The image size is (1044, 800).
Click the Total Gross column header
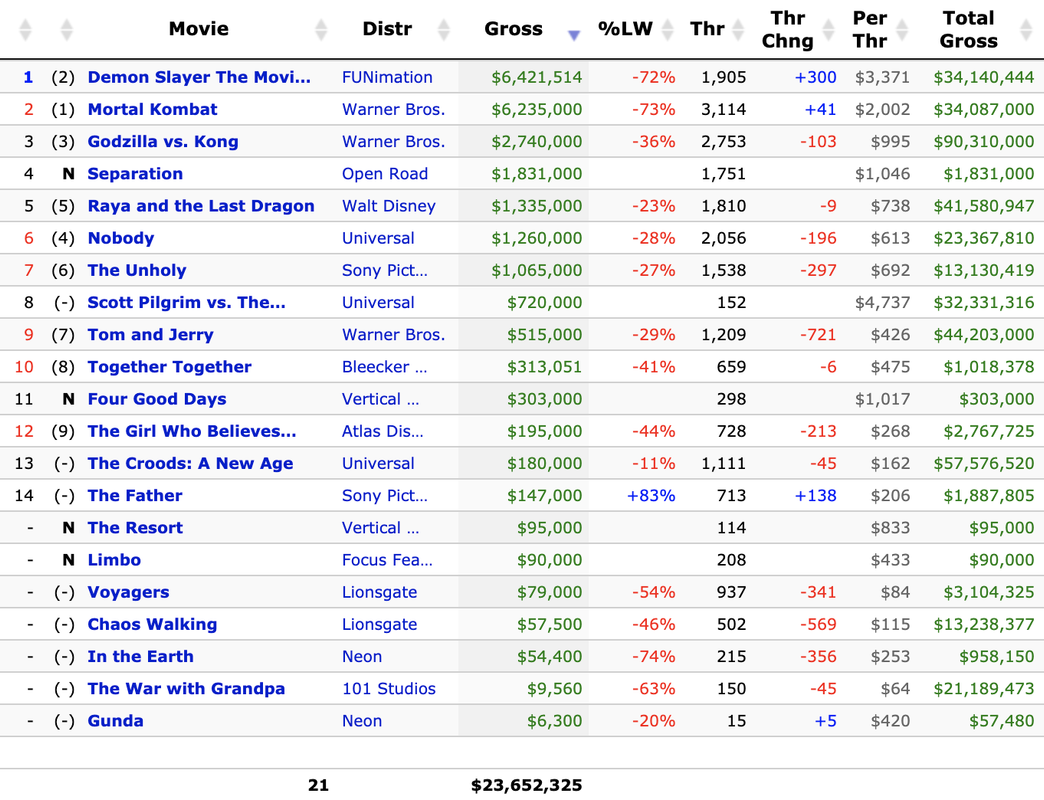click(x=969, y=29)
